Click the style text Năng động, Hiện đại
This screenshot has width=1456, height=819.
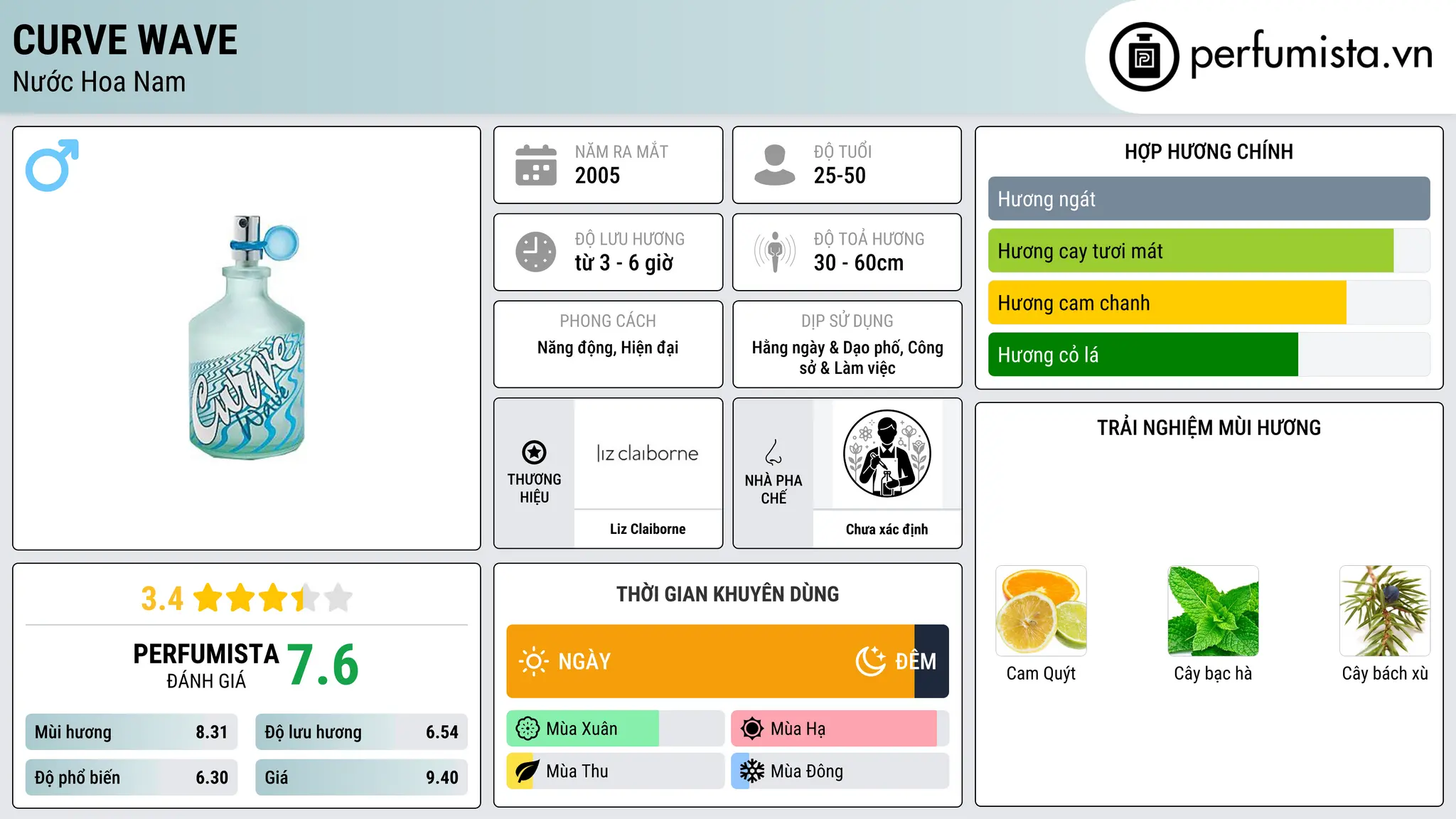click(x=608, y=348)
